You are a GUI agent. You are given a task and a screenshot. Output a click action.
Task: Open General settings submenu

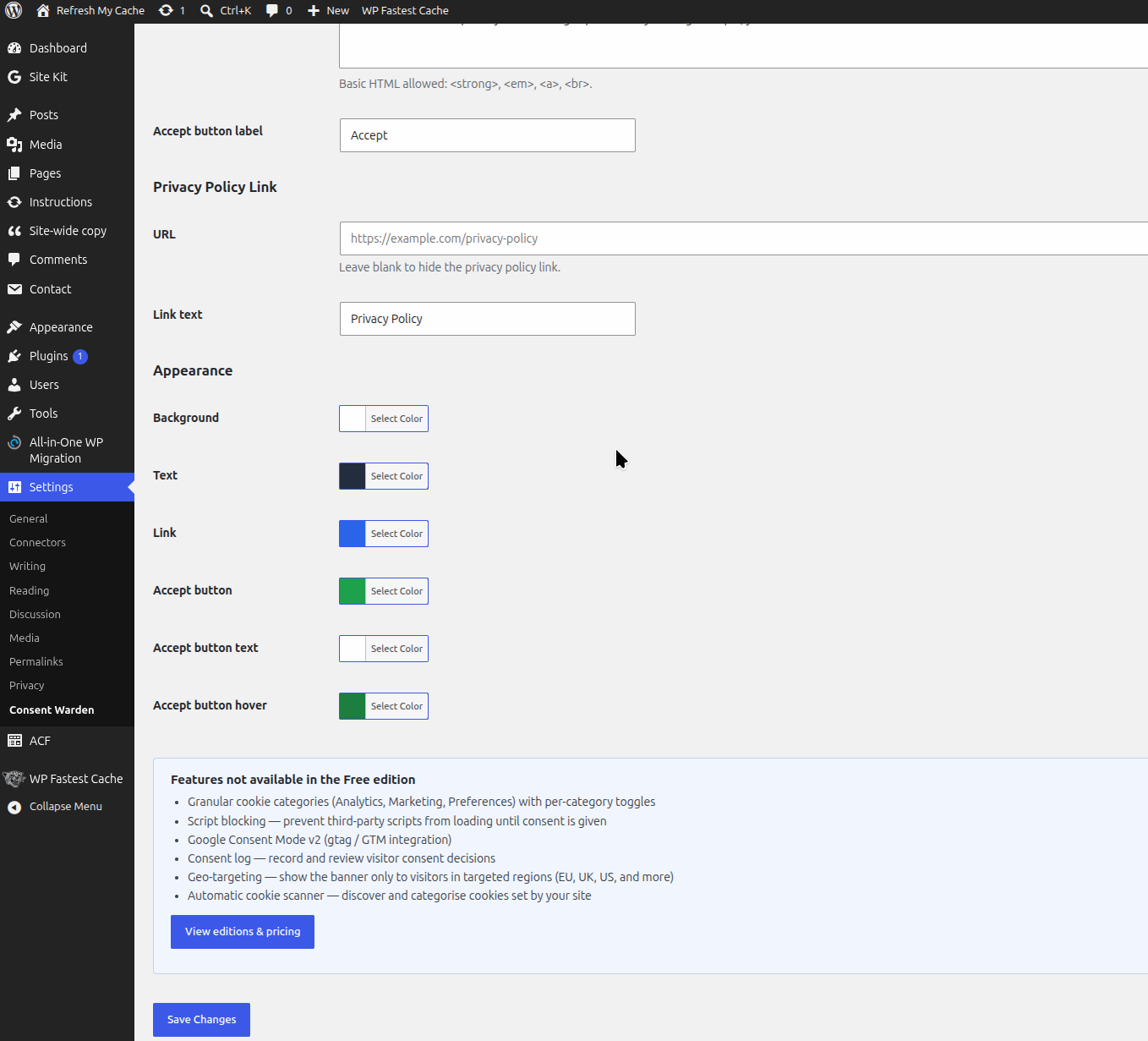[x=29, y=518]
